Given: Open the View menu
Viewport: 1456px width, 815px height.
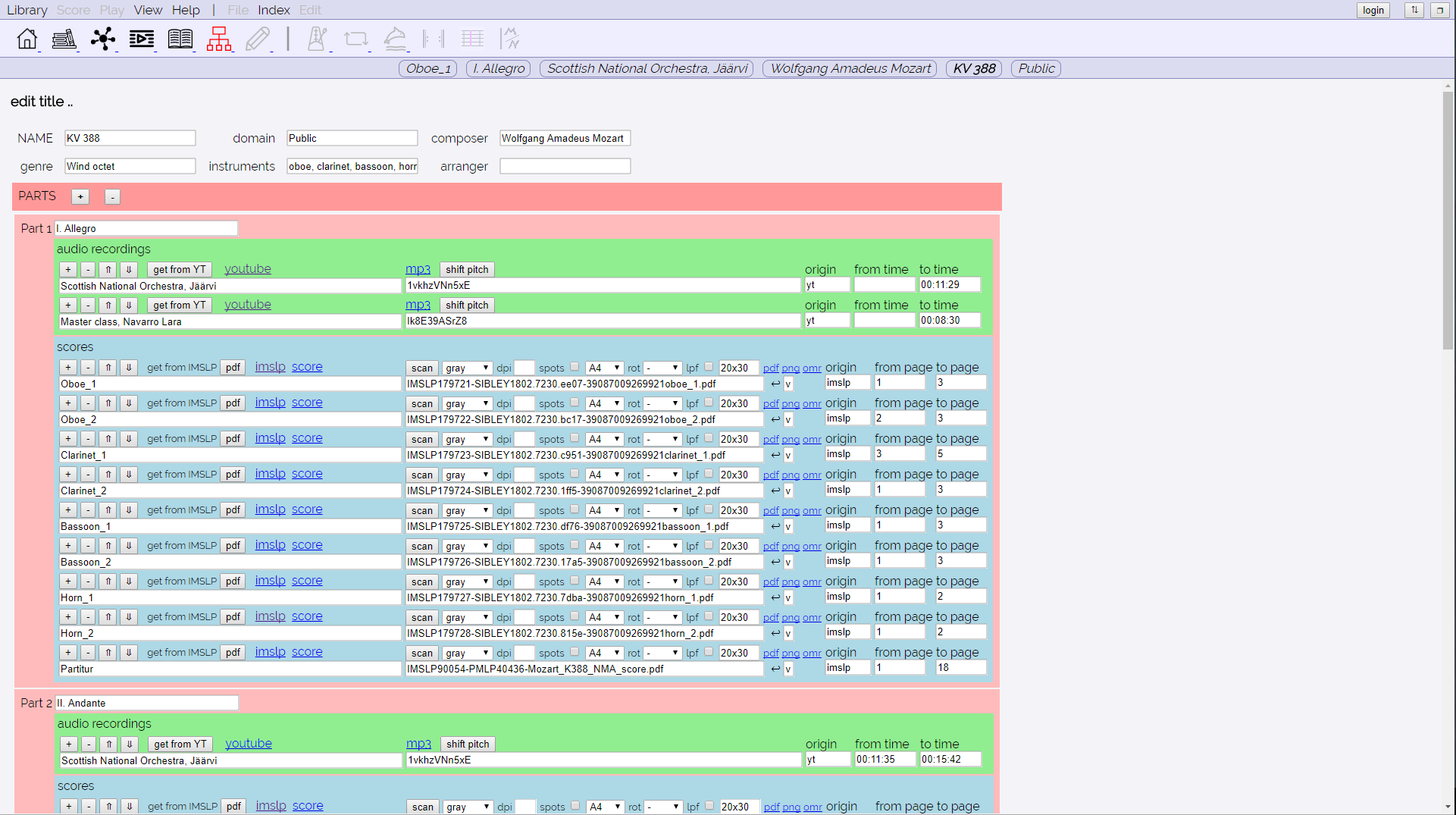Looking at the screenshot, I should [148, 10].
